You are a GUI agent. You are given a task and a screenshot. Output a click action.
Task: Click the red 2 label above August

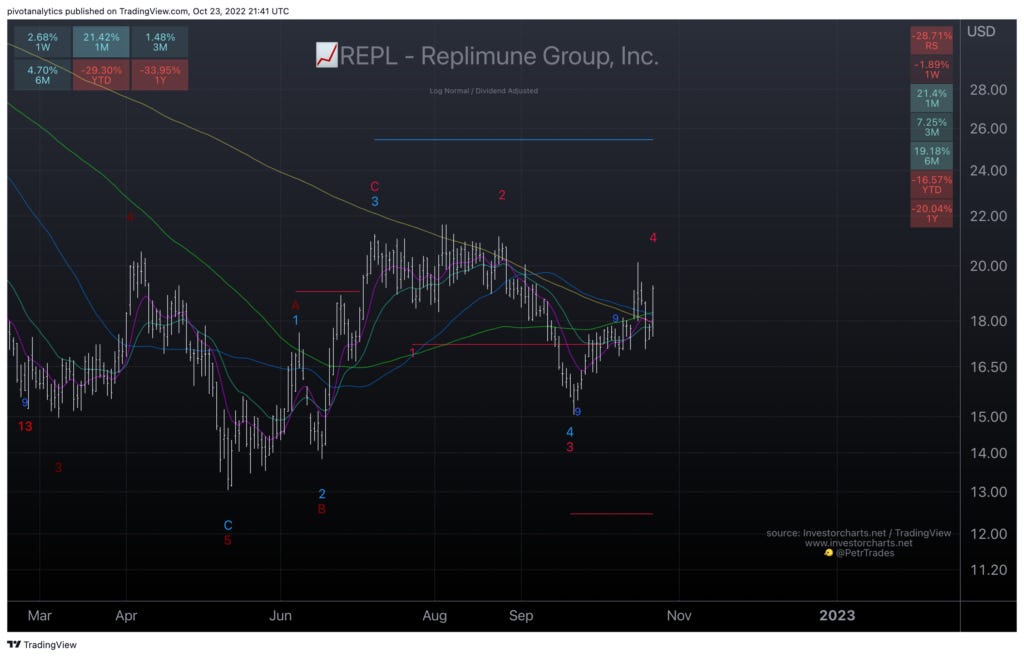[502, 195]
